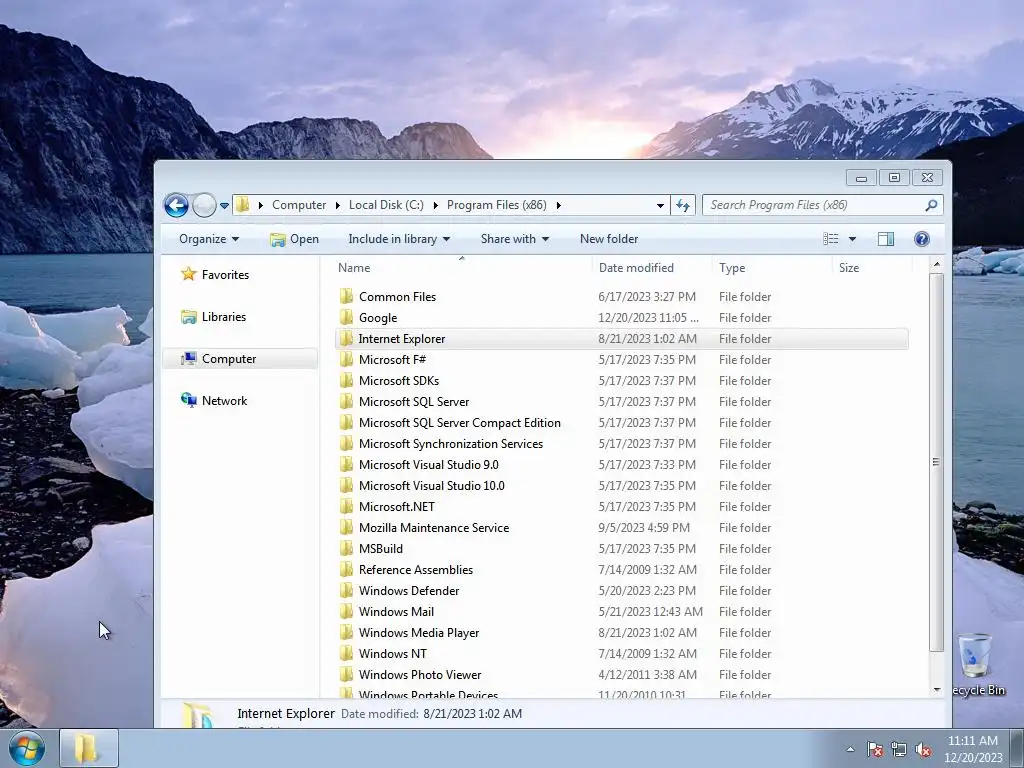The width and height of the screenshot is (1024, 768).
Task: Select the Windows NT folder name
Action: [x=392, y=654]
